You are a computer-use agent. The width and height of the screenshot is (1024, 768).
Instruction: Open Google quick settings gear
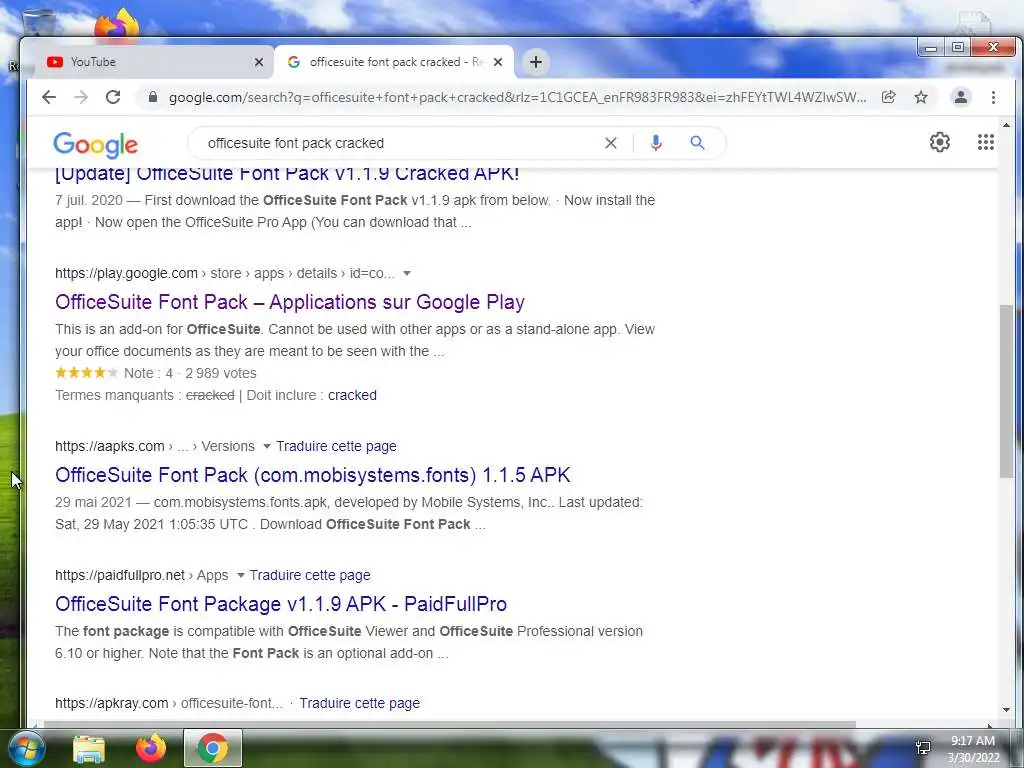[x=940, y=142]
